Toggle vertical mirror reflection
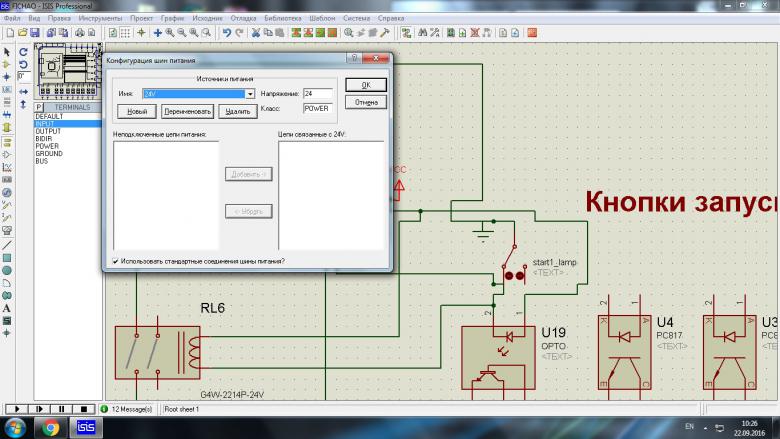This screenshot has height=439, width=780. click(x=23, y=104)
